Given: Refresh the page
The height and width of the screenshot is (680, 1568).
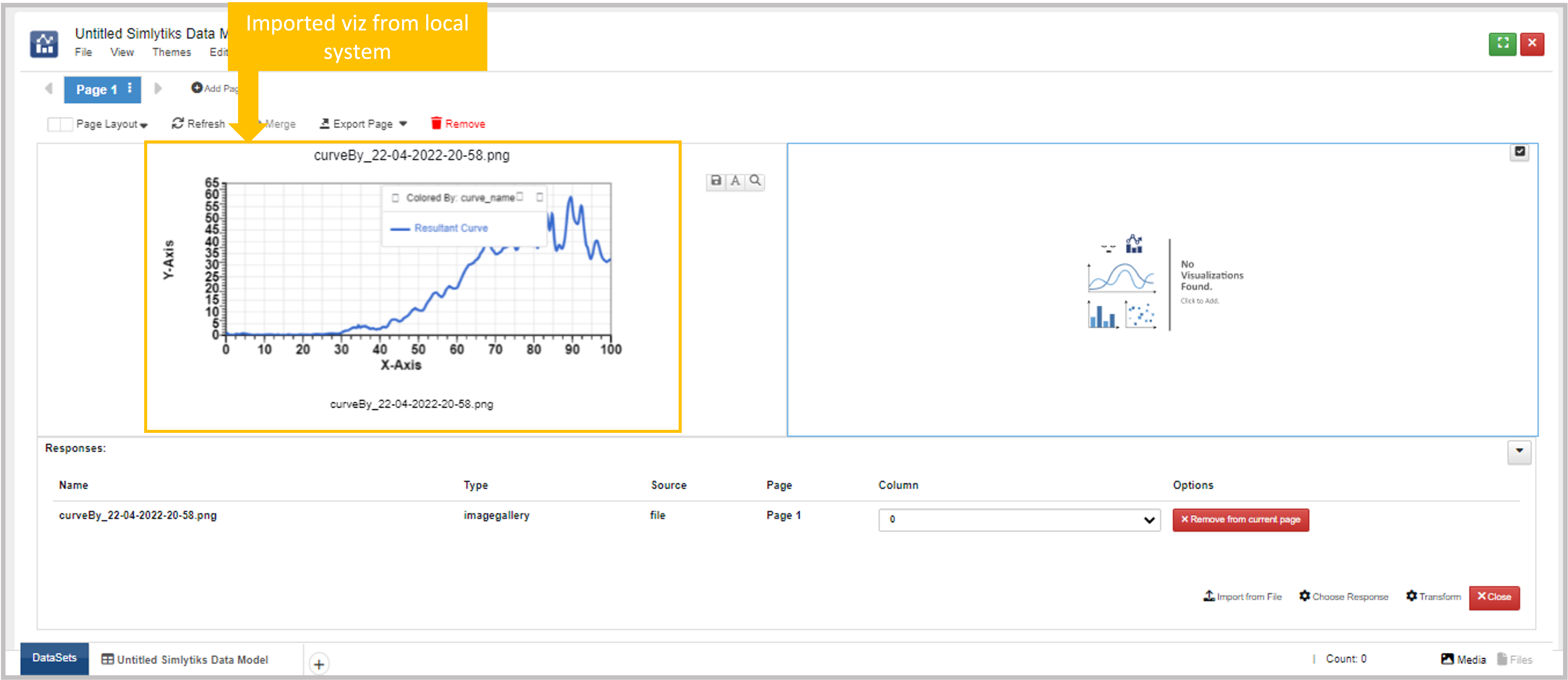Looking at the screenshot, I should pos(198,124).
